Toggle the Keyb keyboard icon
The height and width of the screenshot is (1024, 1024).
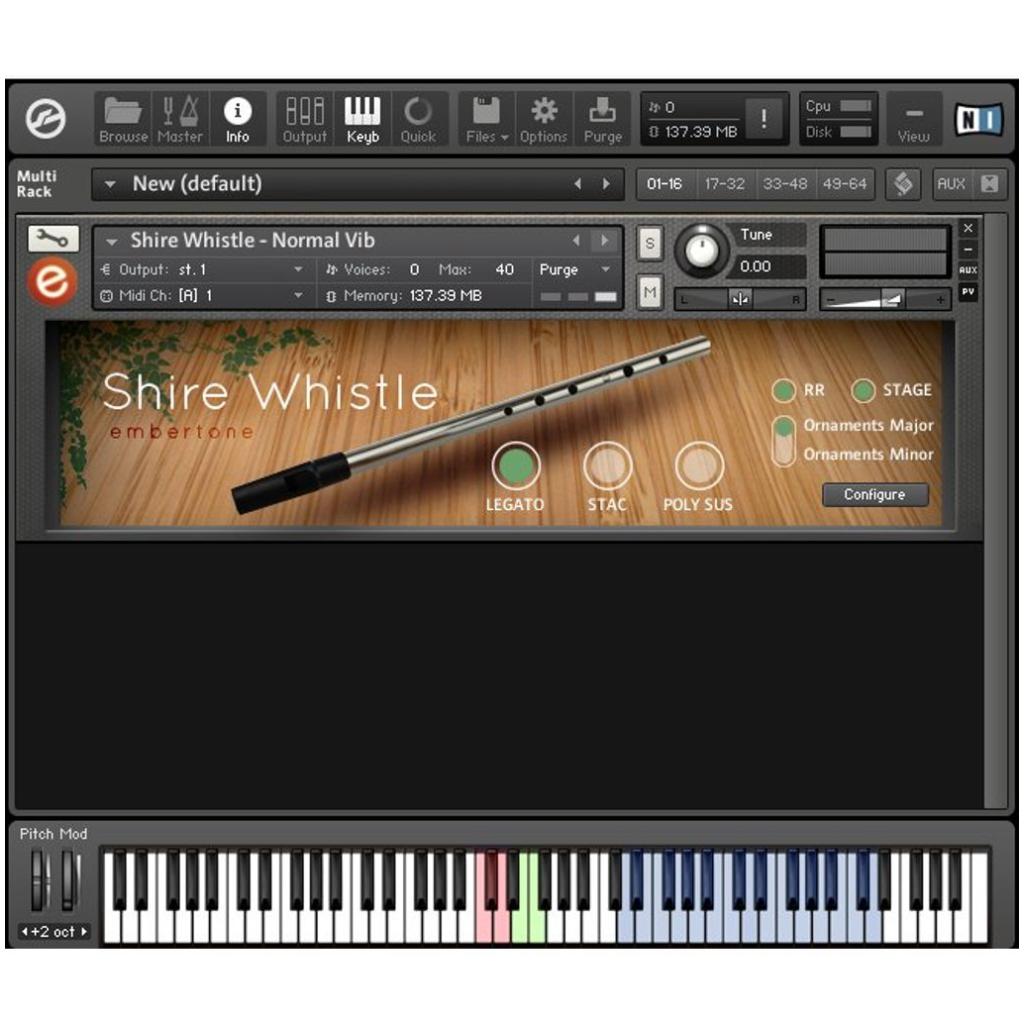point(362,119)
